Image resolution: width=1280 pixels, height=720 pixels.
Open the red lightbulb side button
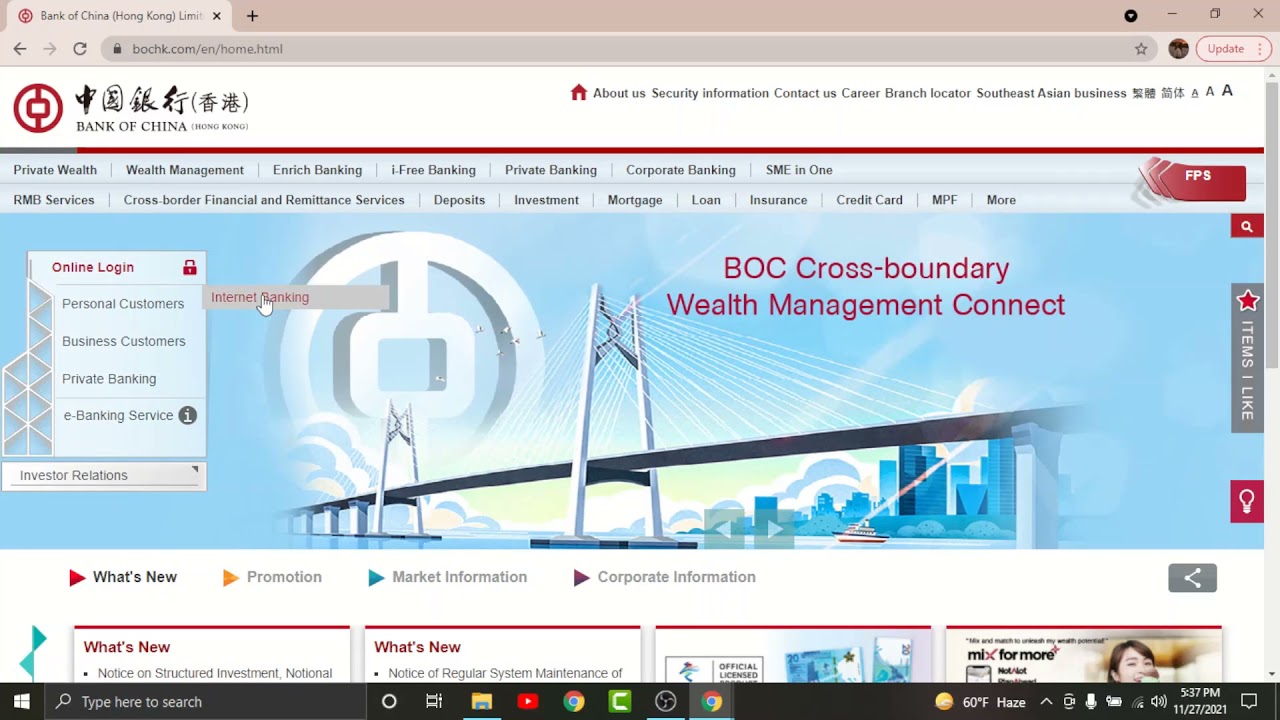pos(1247,502)
